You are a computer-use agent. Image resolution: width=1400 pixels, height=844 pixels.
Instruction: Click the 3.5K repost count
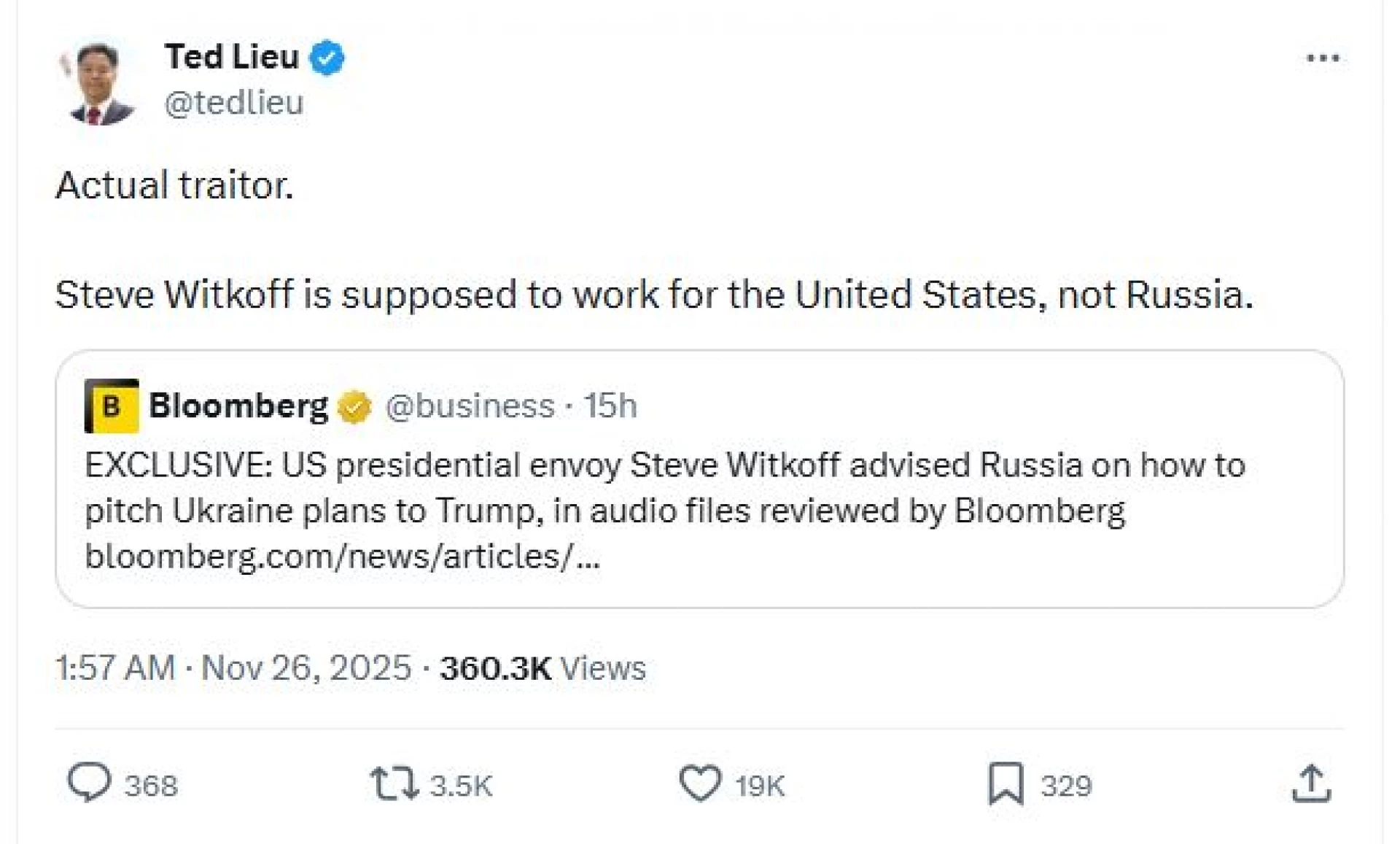click(461, 786)
